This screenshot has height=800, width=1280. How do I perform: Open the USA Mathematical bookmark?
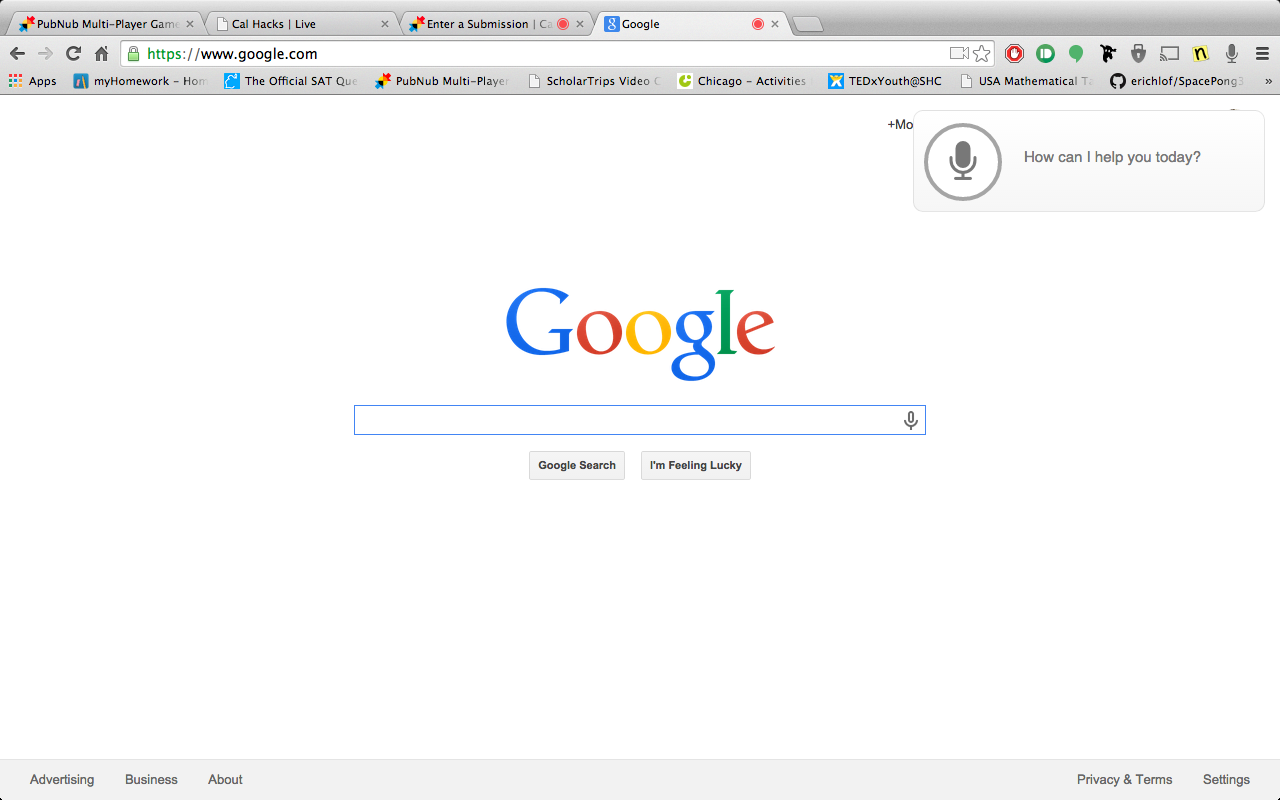[1027, 81]
